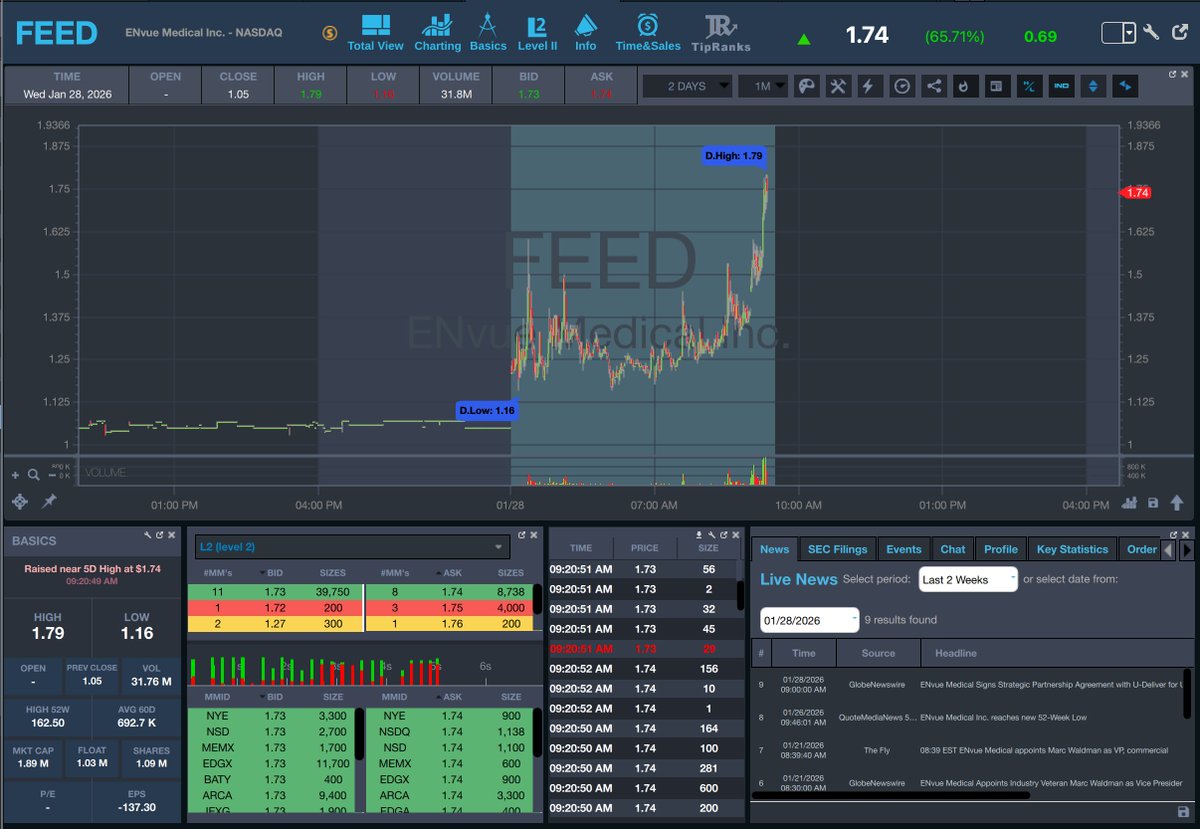Switch to the Events tab
This screenshot has width=1200, height=829.
(x=904, y=549)
